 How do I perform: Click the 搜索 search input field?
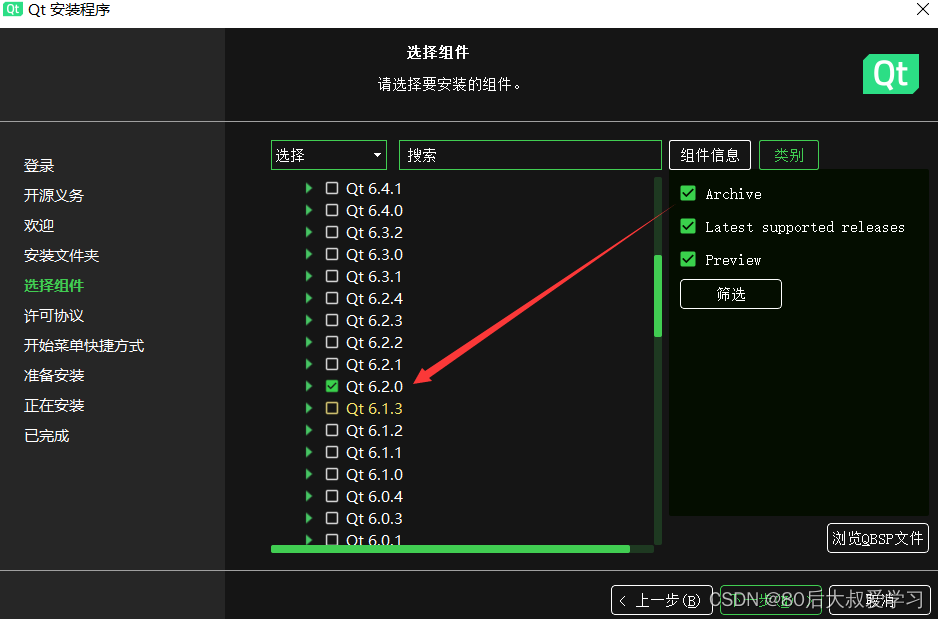(530, 155)
